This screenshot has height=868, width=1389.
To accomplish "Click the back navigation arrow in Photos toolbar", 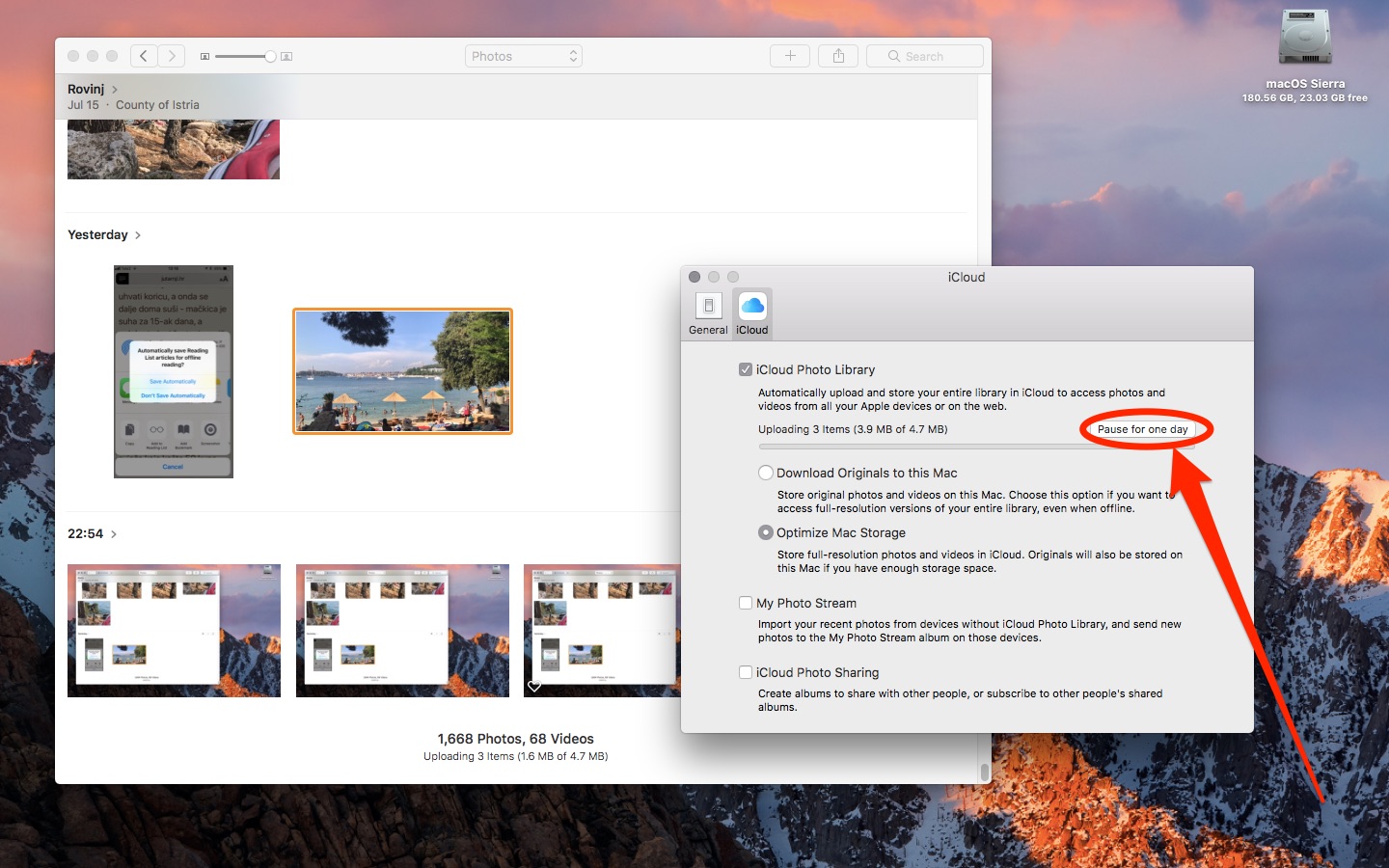I will click(144, 56).
